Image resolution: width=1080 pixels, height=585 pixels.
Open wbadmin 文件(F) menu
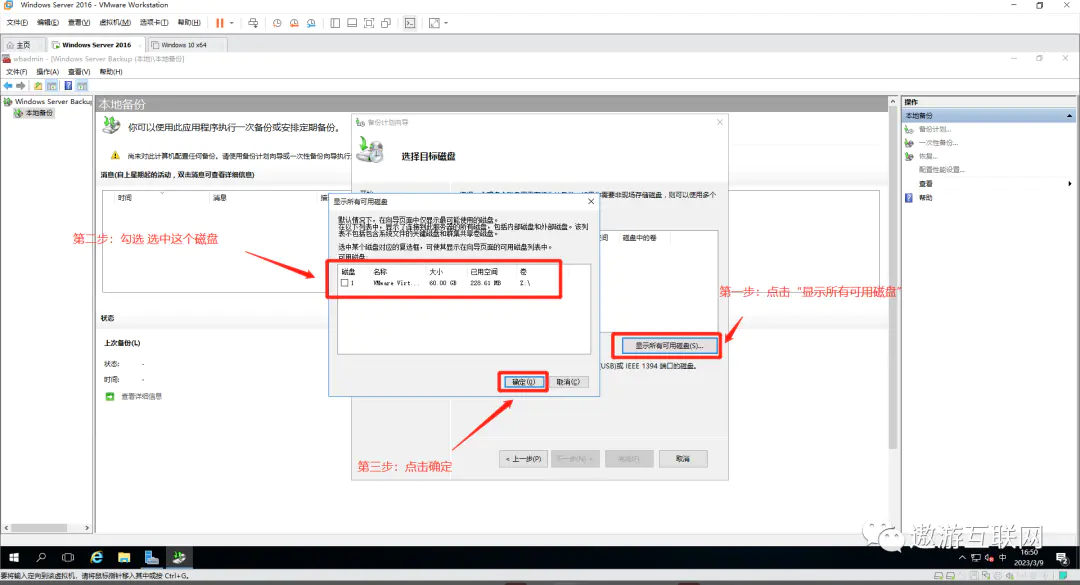click(x=17, y=72)
